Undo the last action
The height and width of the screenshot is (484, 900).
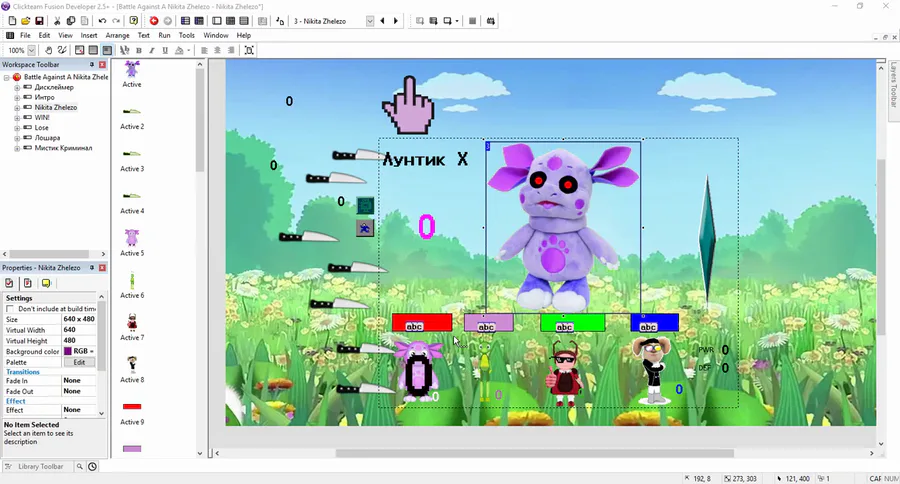(x=102, y=21)
